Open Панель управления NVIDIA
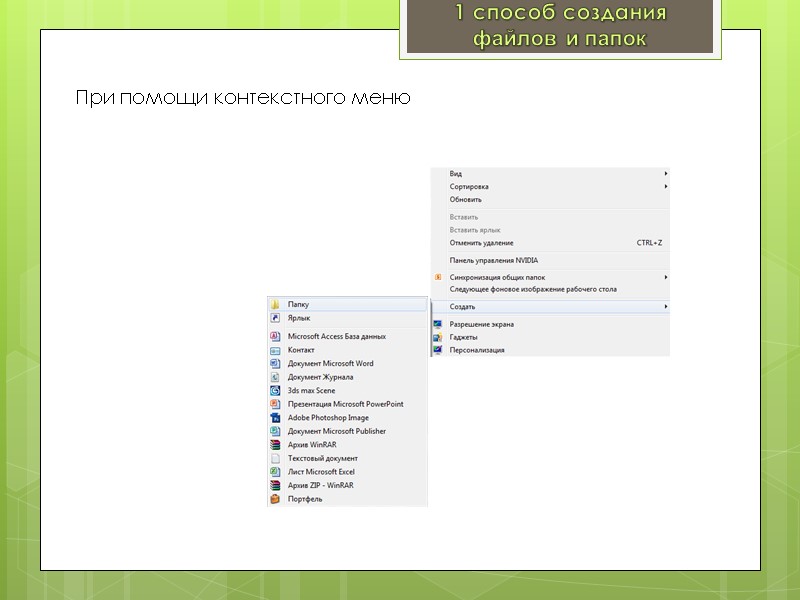 550,260
